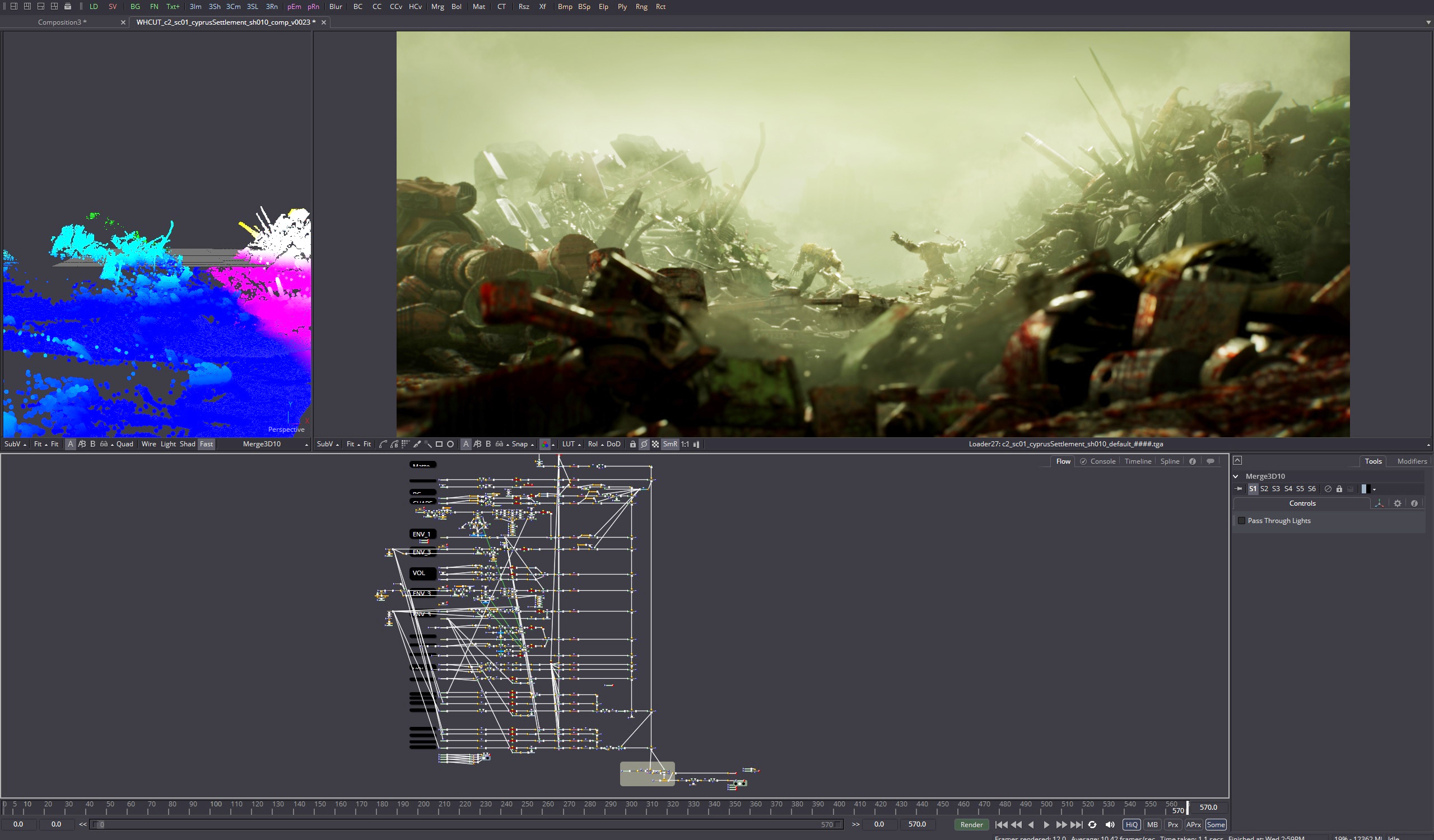Toggle audio mute speaker icon

pos(1110,825)
